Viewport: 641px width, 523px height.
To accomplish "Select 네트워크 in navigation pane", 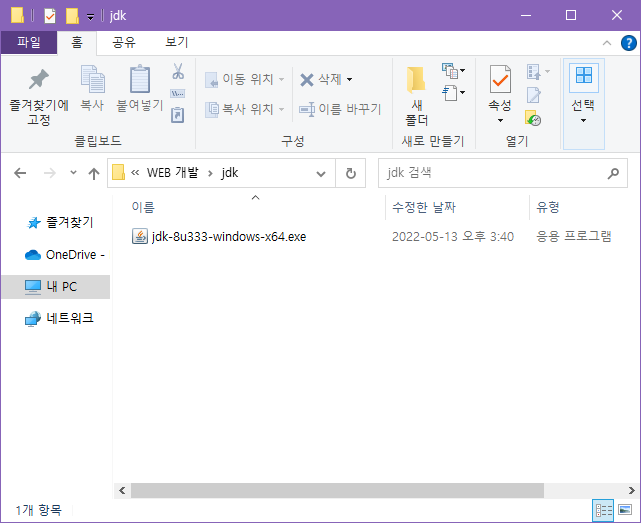I will point(60,318).
